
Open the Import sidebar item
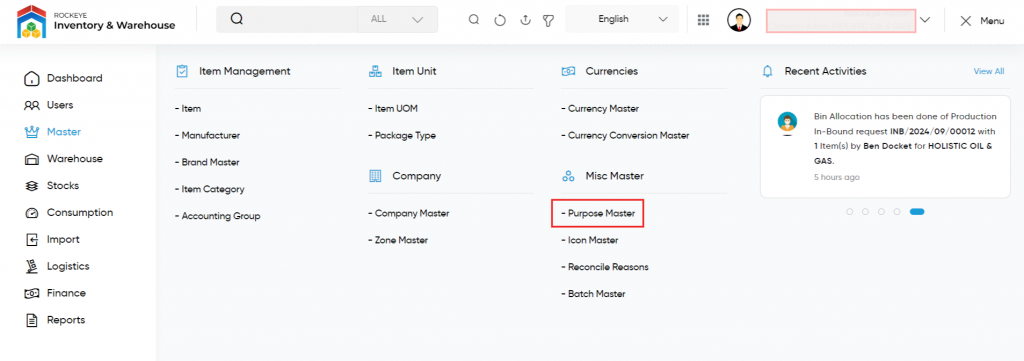tap(52, 240)
